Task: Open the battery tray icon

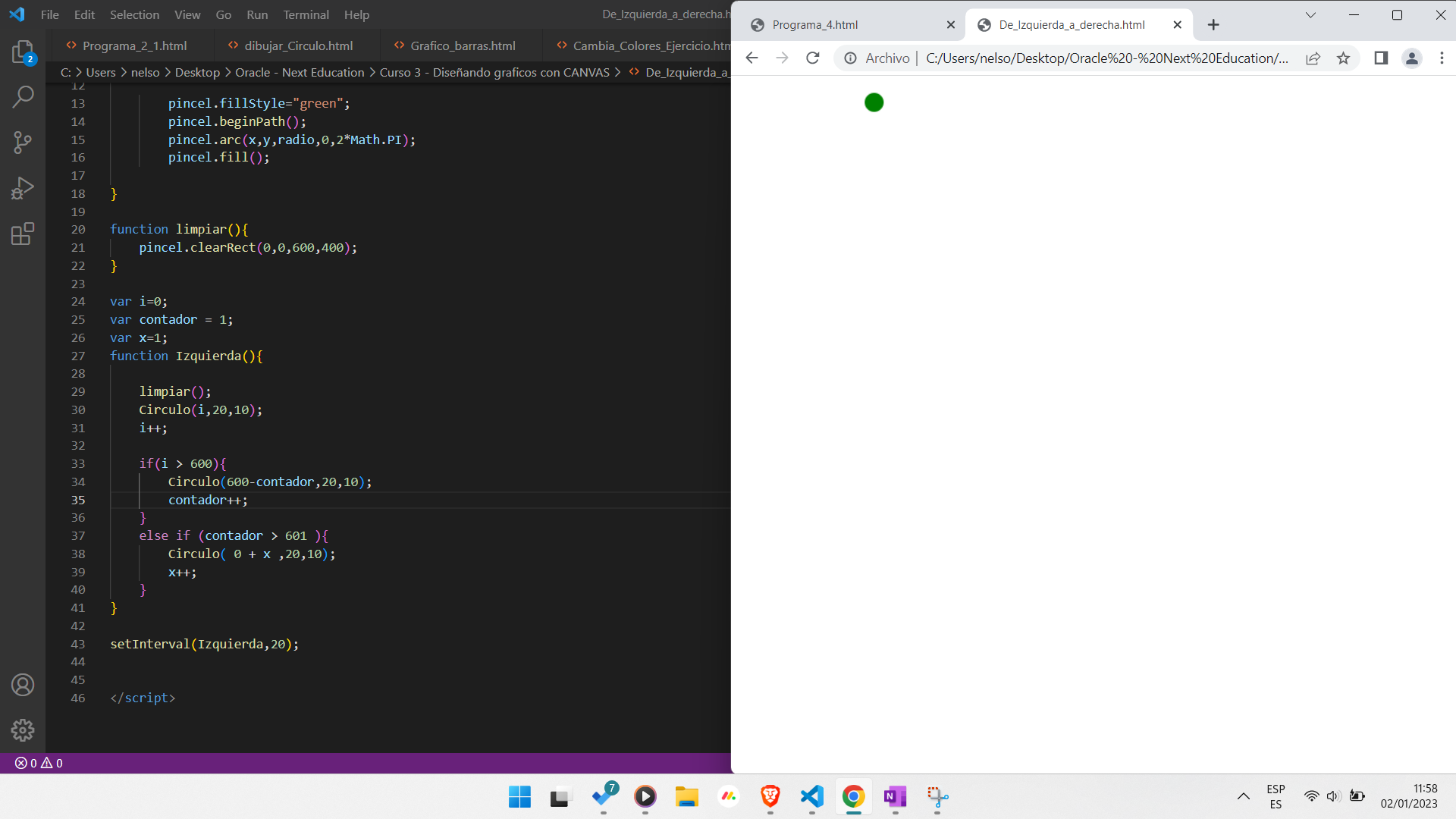Action: pos(1357,796)
